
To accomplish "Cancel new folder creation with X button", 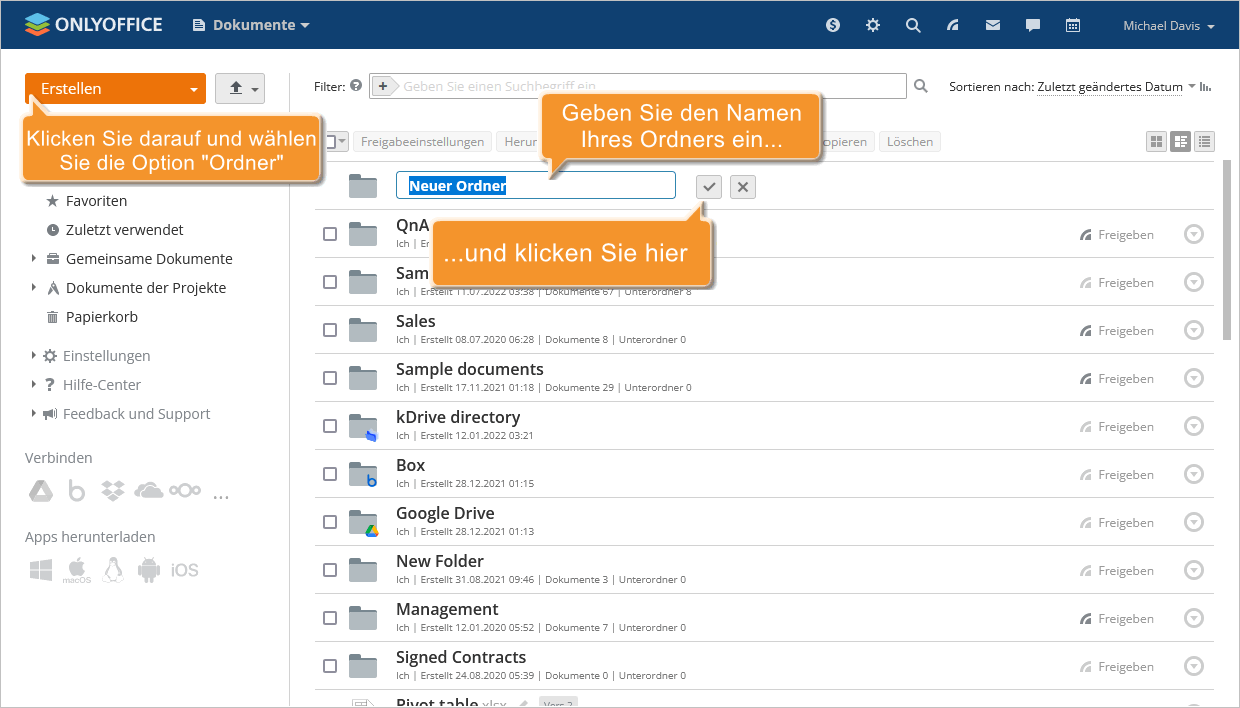I will pos(743,186).
